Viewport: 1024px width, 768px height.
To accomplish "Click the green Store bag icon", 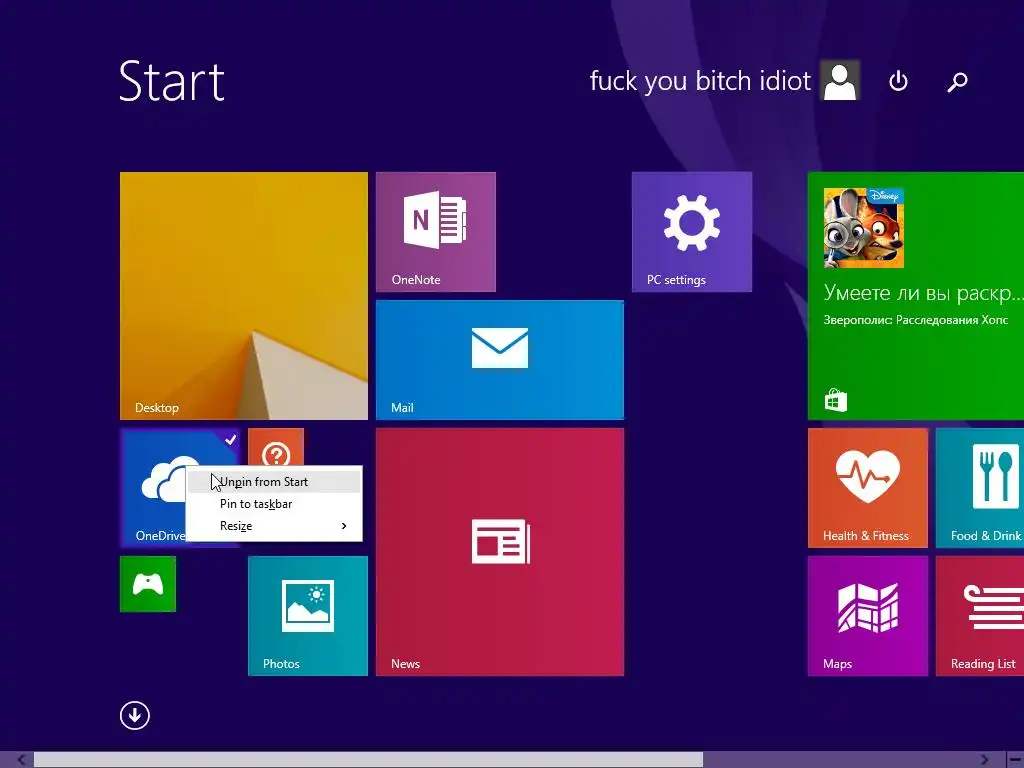I will click(x=835, y=400).
